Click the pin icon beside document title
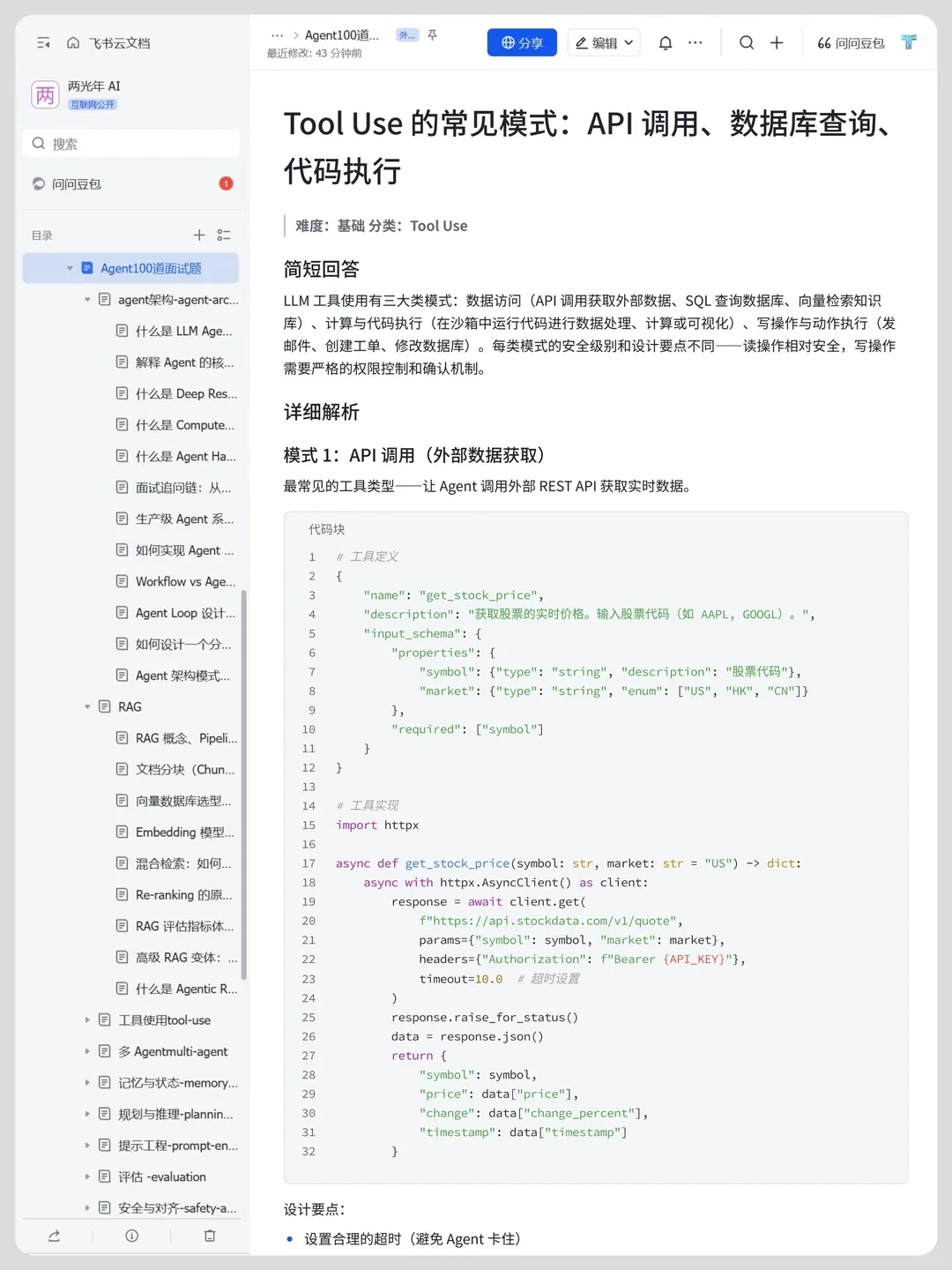This screenshot has width=952, height=1270. [433, 35]
